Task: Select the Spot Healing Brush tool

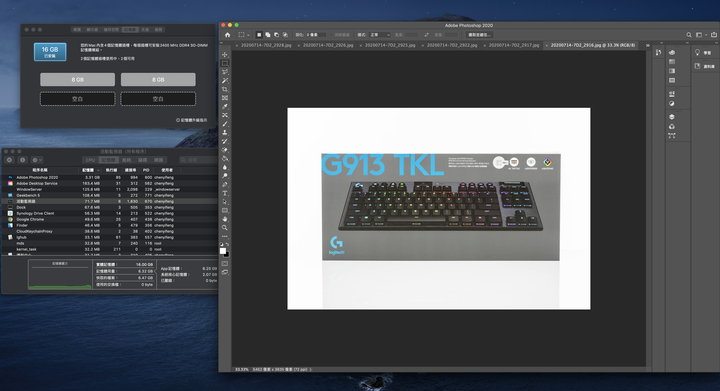Action: (x=225, y=115)
